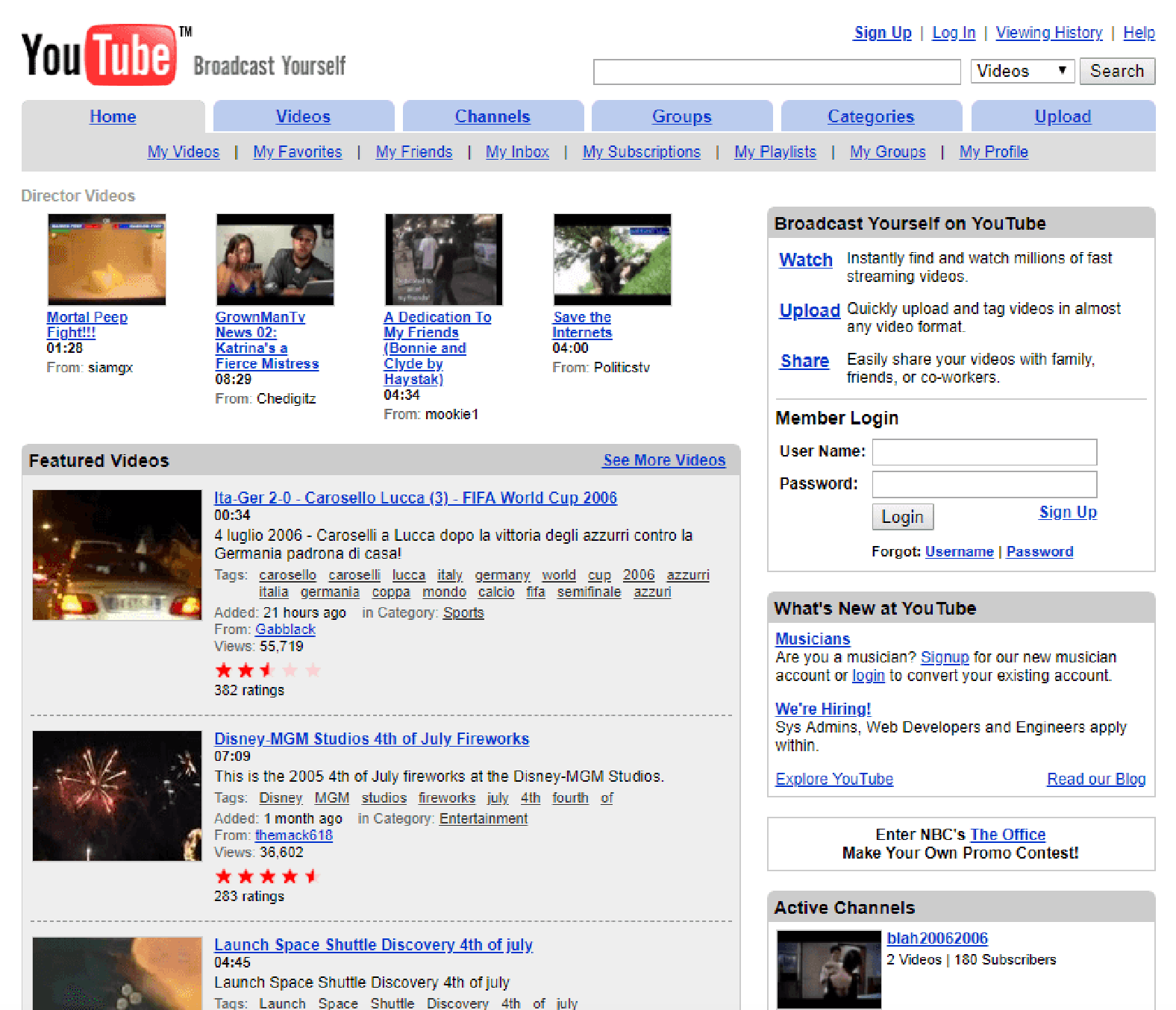Image resolution: width=1176 pixels, height=1010 pixels.
Task: Open My Playlists
Action: click(x=775, y=152)
